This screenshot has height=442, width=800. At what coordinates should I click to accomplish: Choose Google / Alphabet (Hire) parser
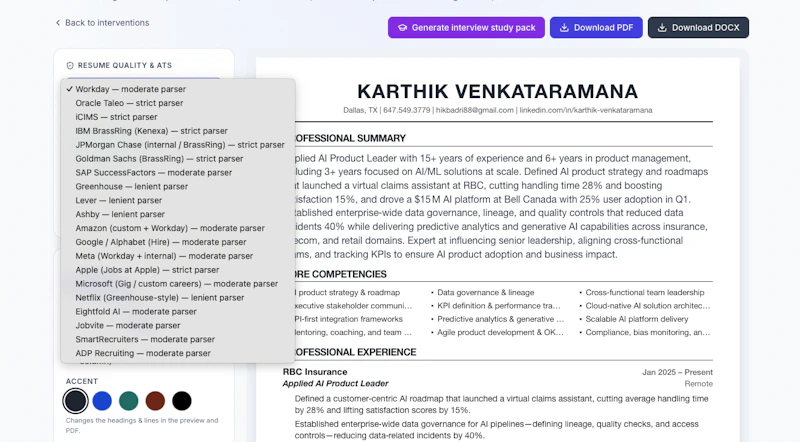coord(178,242)
